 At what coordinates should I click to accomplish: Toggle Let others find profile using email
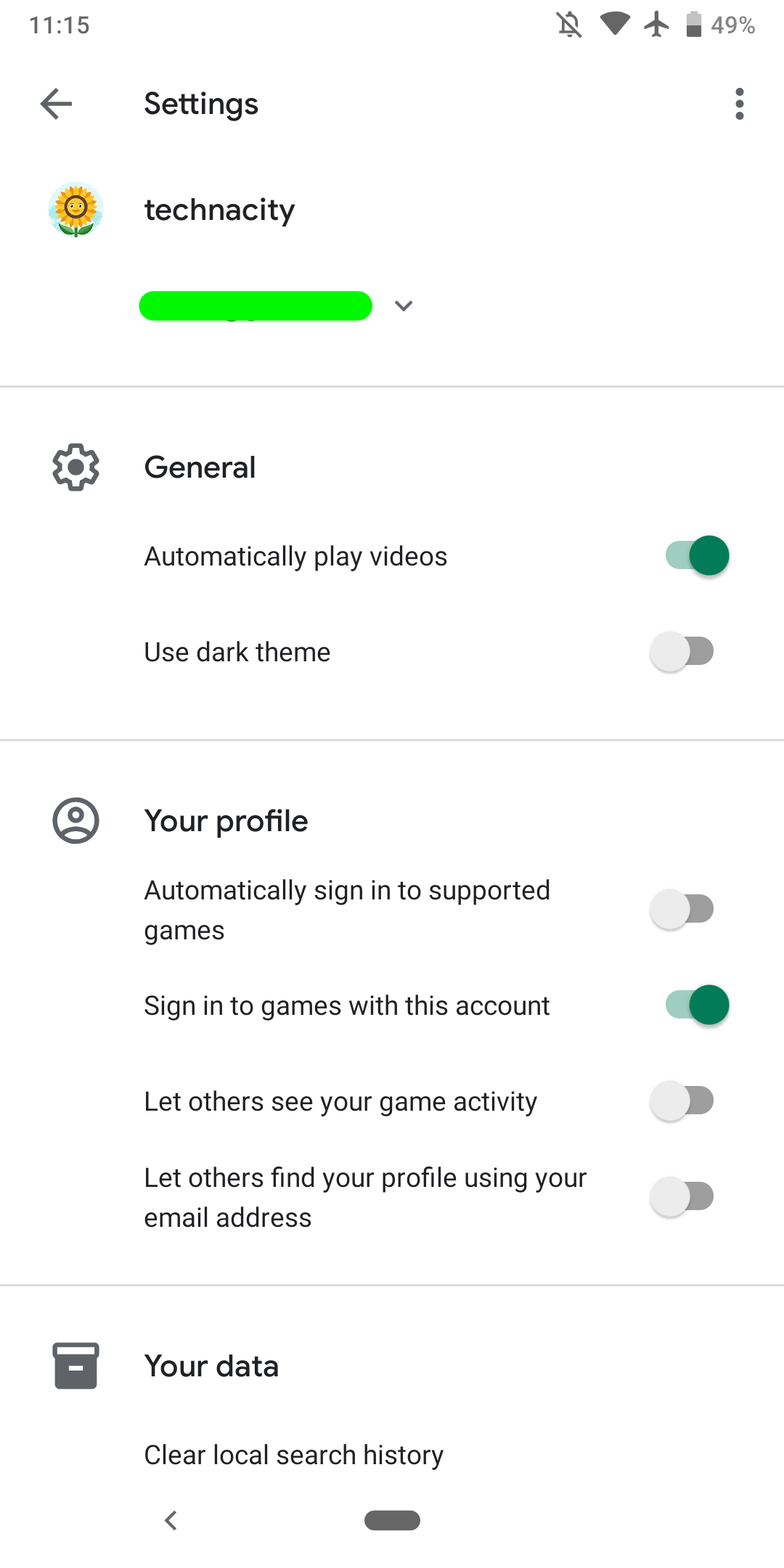(x=682, y=1197)
